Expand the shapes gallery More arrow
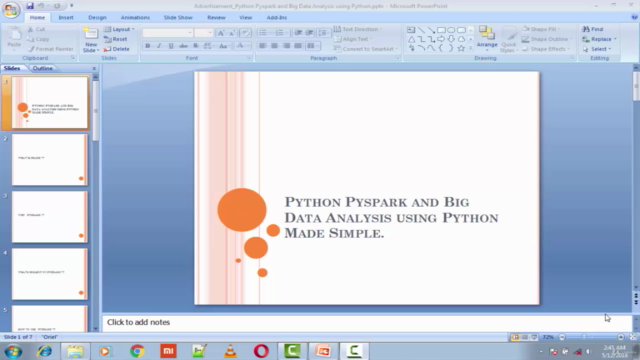 coord(471,49)
